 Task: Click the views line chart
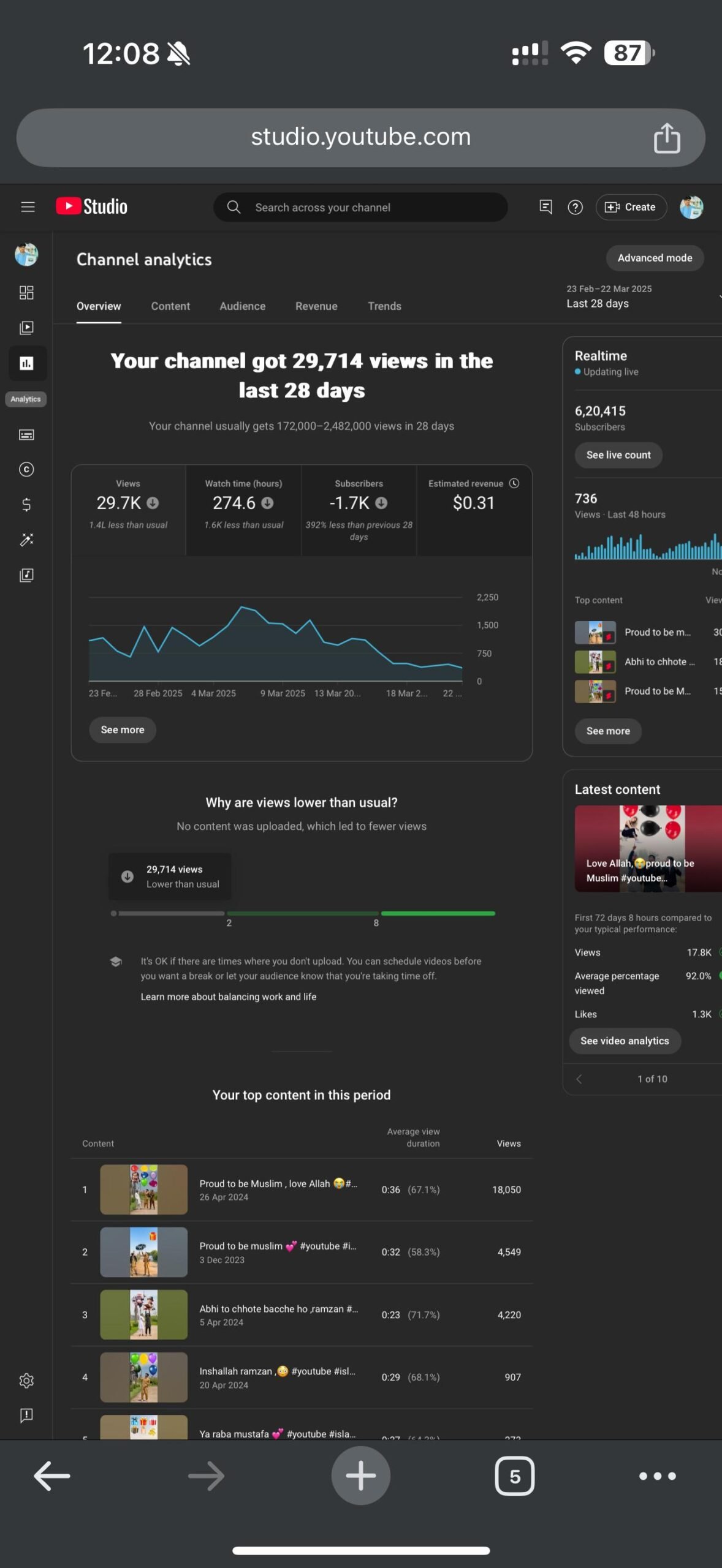(275, 640)
